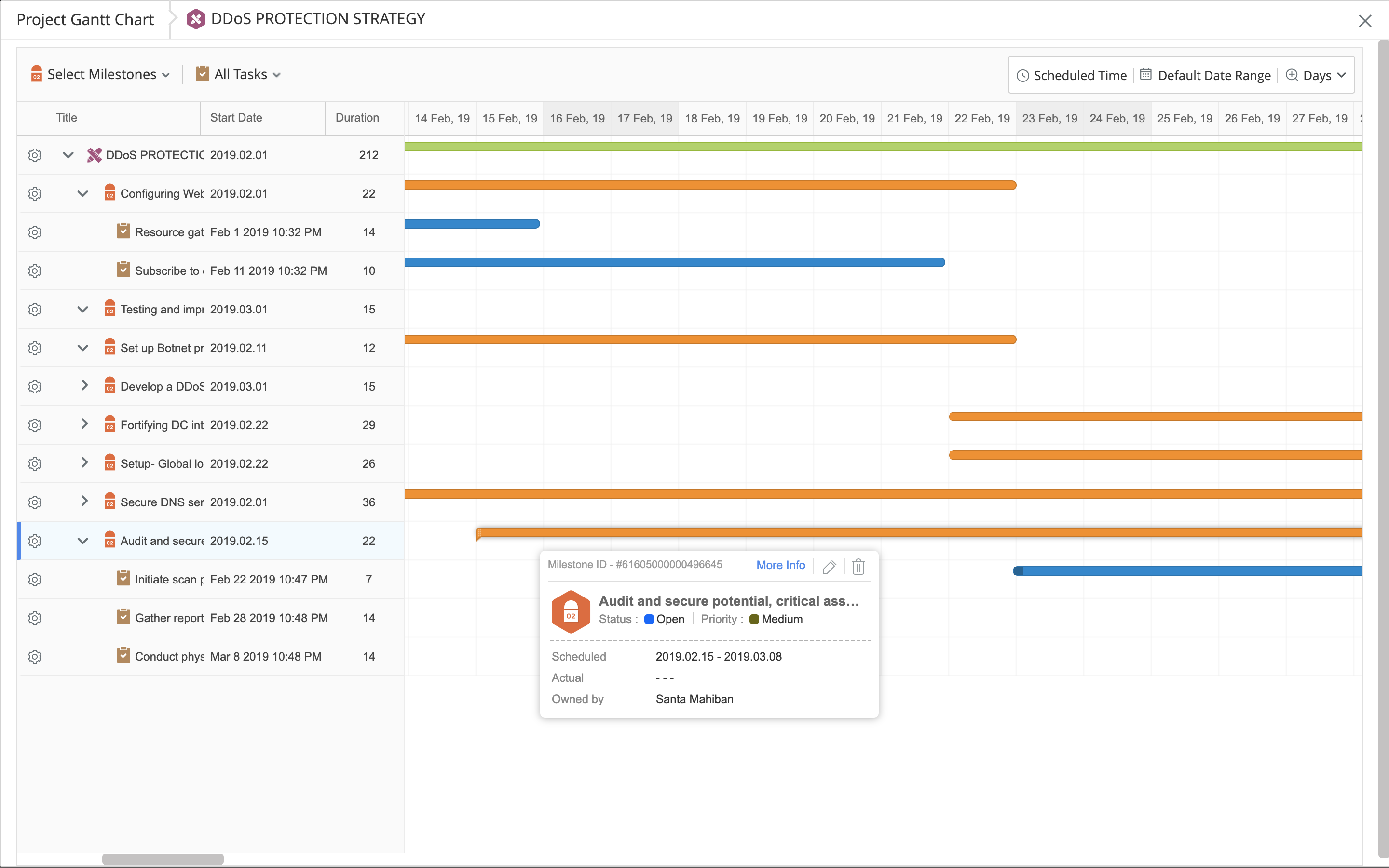Click gear icon on DDoS PROTECTION project row
The image size is (1389, 868).
point(35,155)
